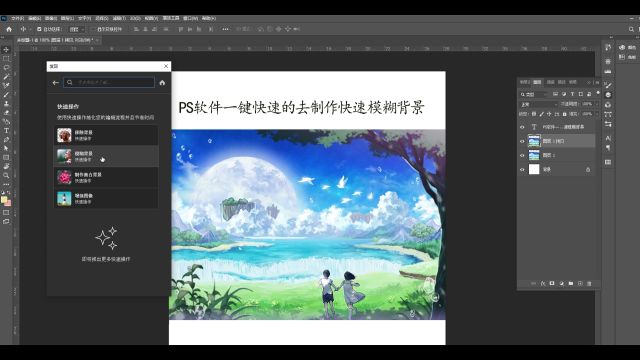The image size is (640, 360).
Task: Select the Brush tool
Action: [6, 95]
